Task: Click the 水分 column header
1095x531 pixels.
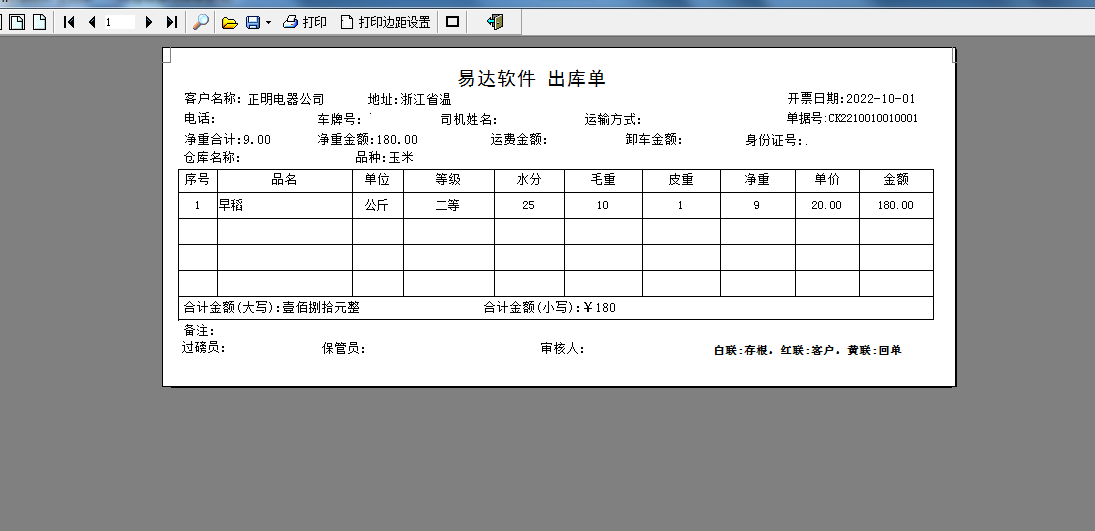Action: 529,180
